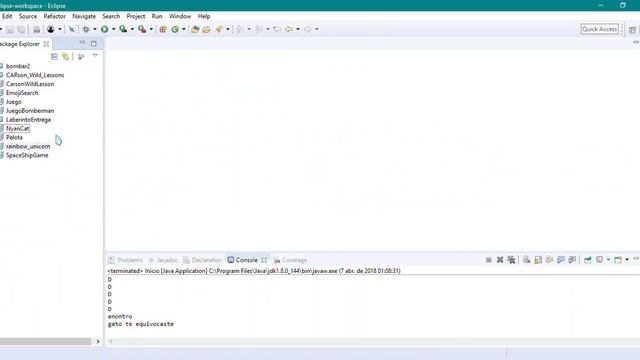This screenshot has width=640, height=360.
Task: Minimize the Package Explorer view
Action: pyautogui.click(x=82, y=43)
